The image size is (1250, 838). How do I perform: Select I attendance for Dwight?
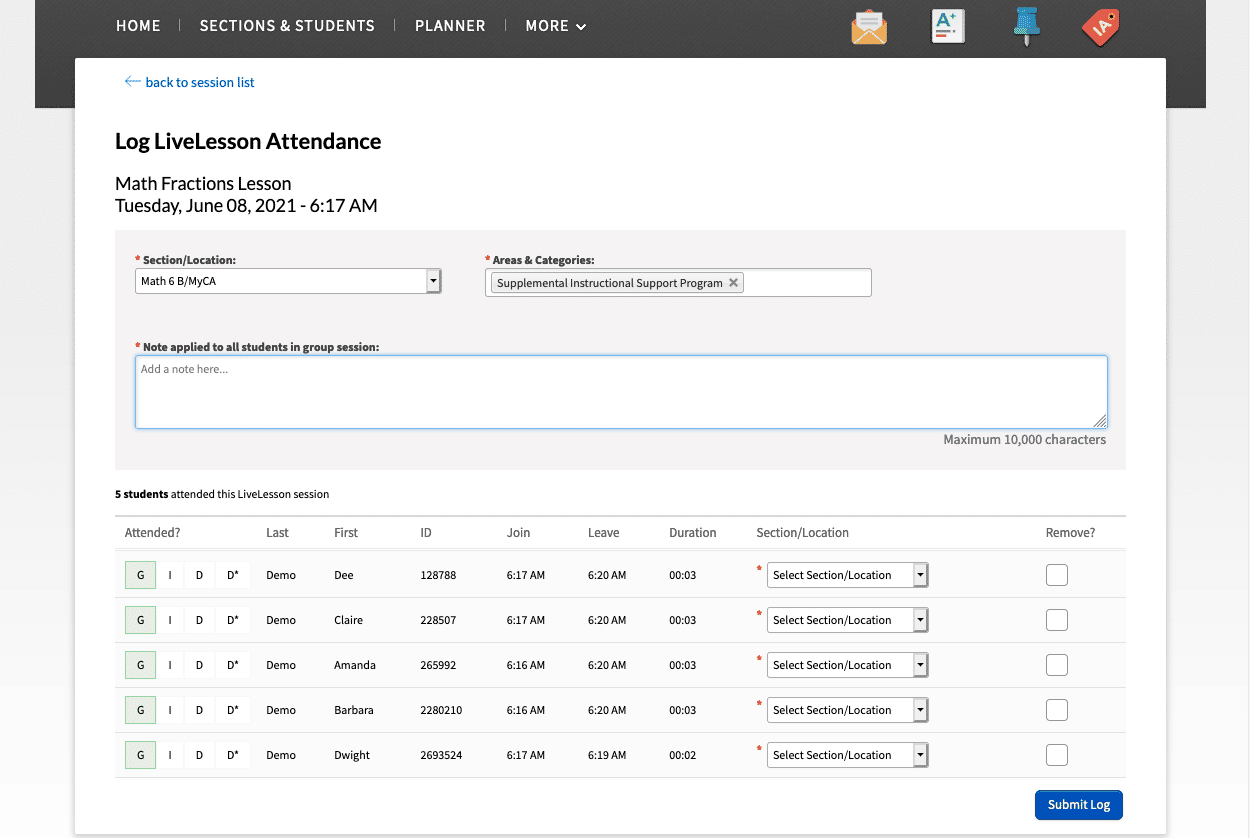pos(170,755)
